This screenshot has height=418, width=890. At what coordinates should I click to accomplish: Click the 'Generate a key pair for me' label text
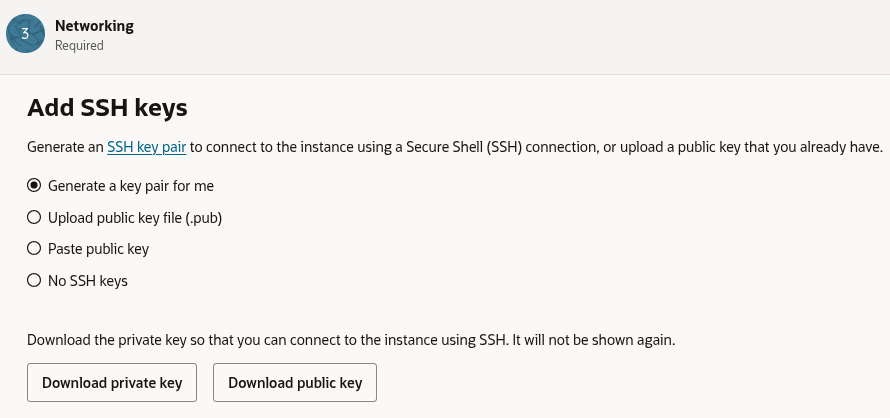pos(131,185)
